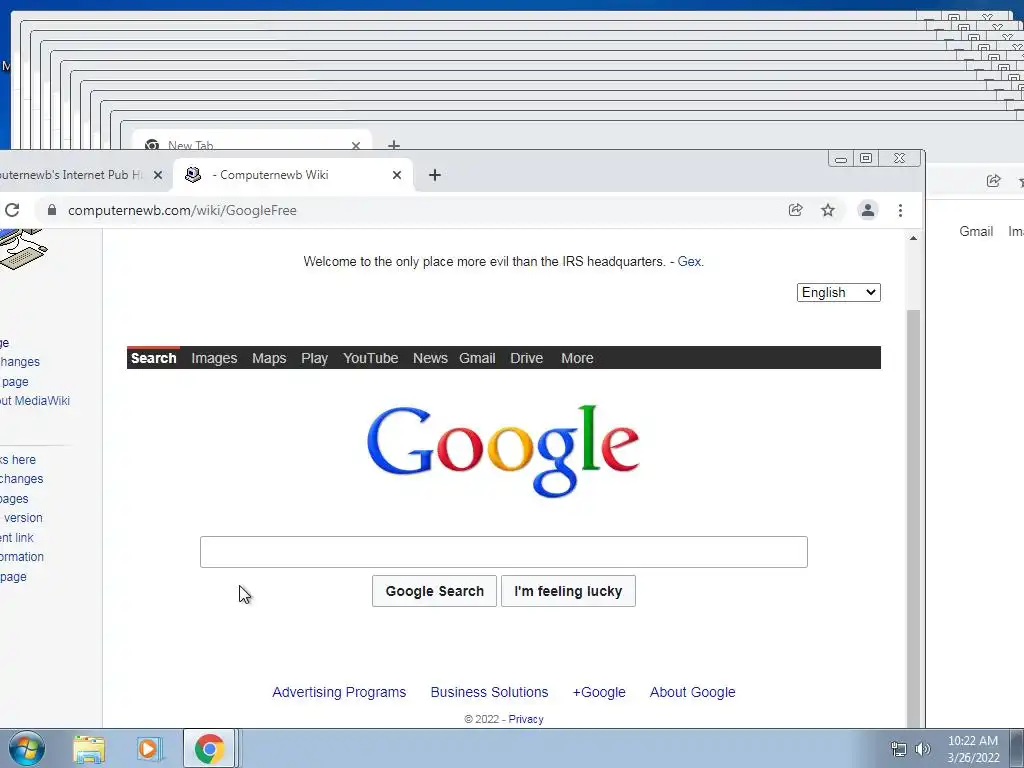Close the New Tab tab in the background window
The width and height of the screenshot is (1024, 768).
(x=356, y=146)
